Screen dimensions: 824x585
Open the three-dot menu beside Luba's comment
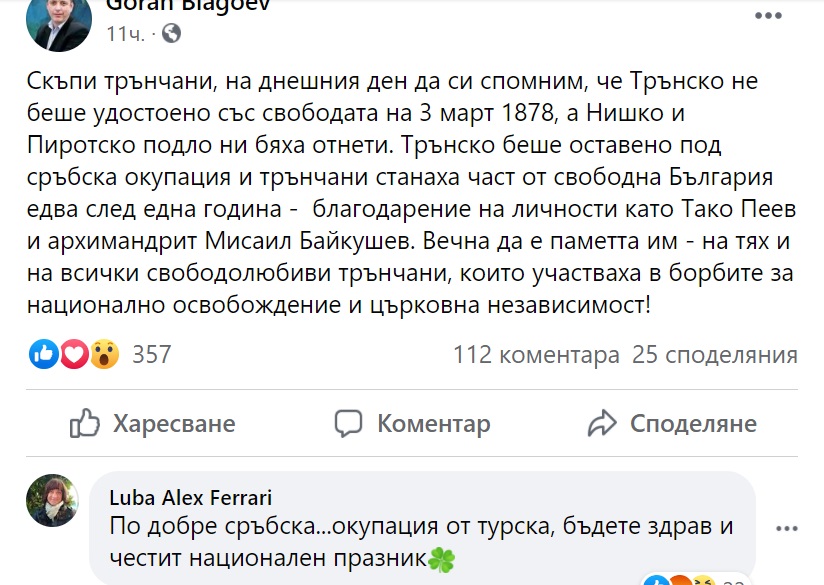pos(792,525)
